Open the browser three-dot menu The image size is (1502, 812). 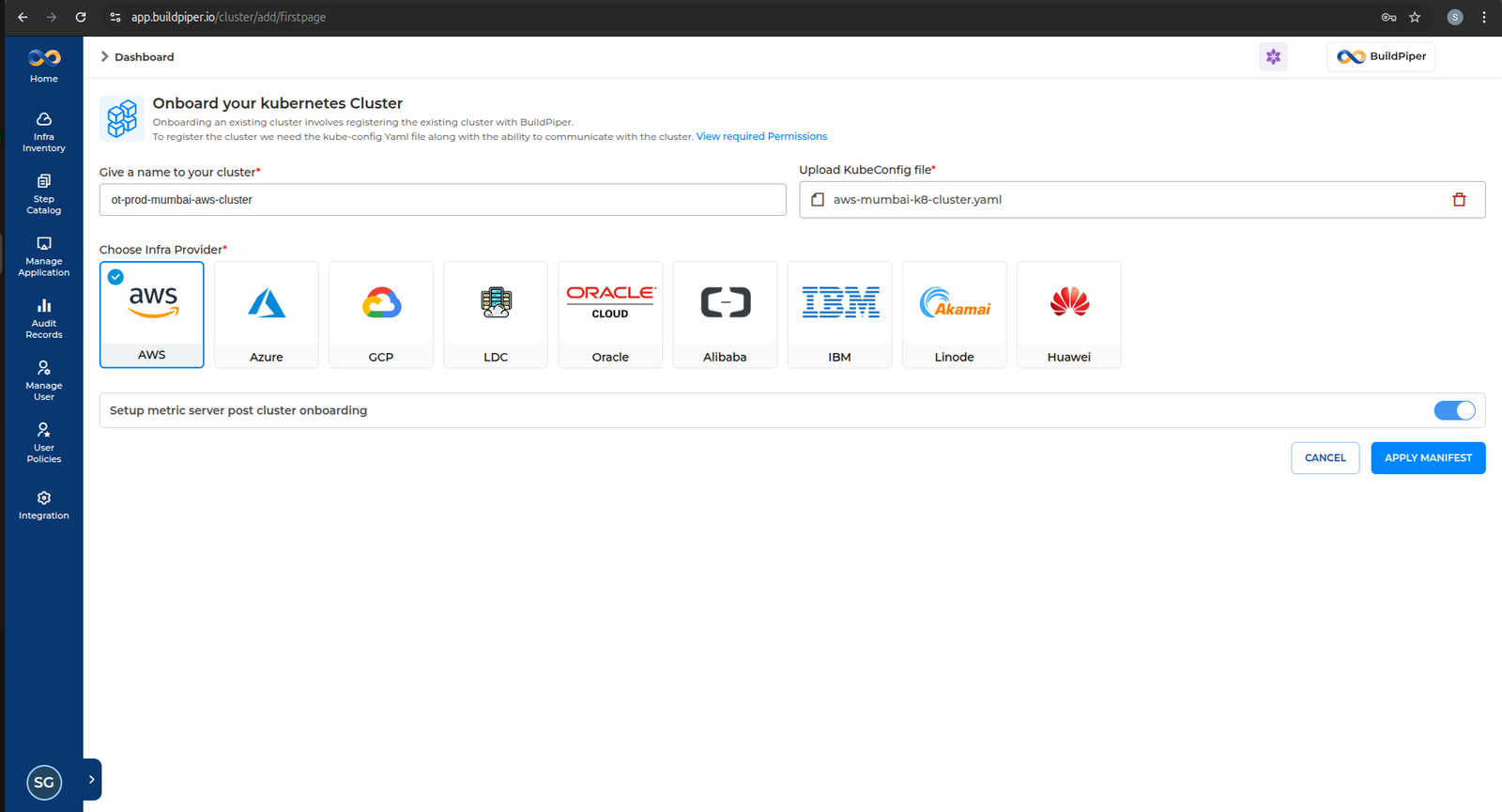click(1484, 17)
